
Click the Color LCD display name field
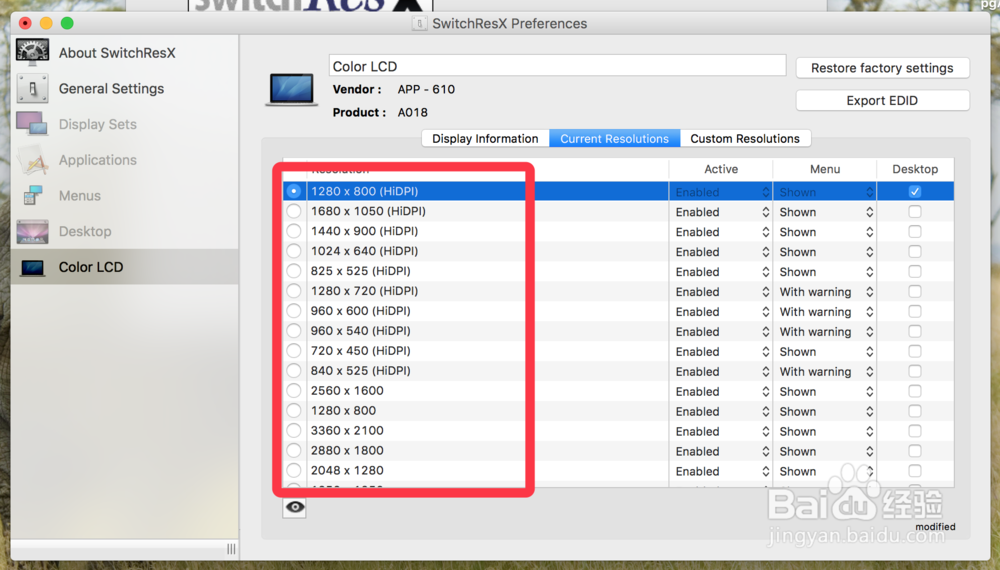pos(557,66)
